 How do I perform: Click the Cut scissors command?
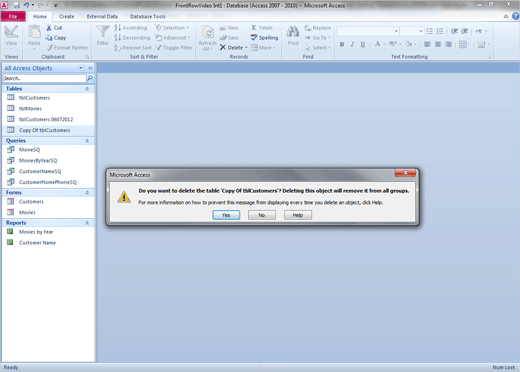point(54,28)
